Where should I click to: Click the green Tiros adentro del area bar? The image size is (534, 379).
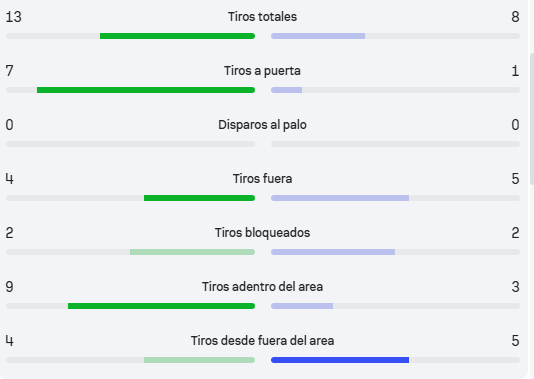(161, 306)
